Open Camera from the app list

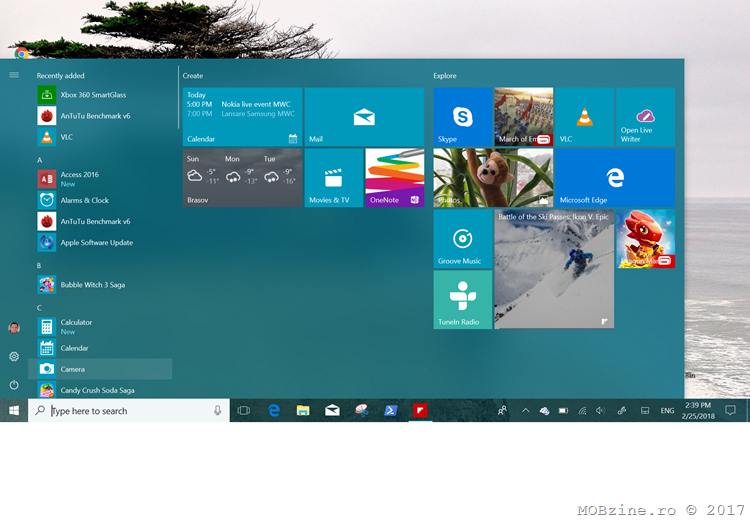[73, 369]
